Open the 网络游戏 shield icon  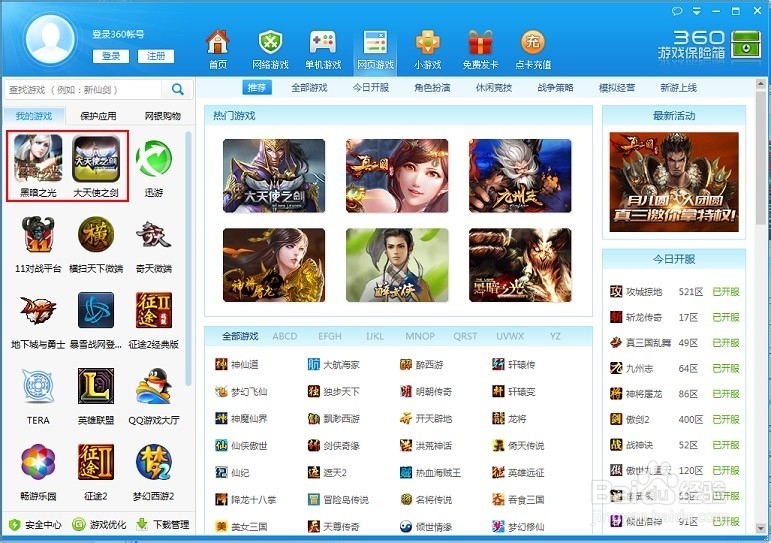click(x=270, y=42)
